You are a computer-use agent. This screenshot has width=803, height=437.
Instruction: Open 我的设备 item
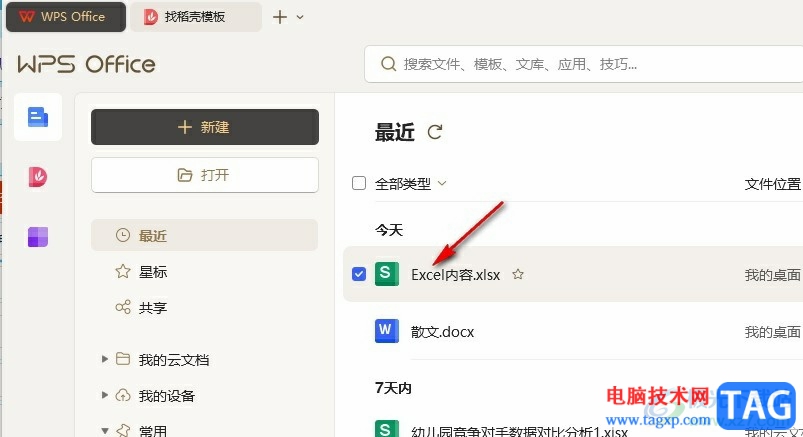point(166,396)
